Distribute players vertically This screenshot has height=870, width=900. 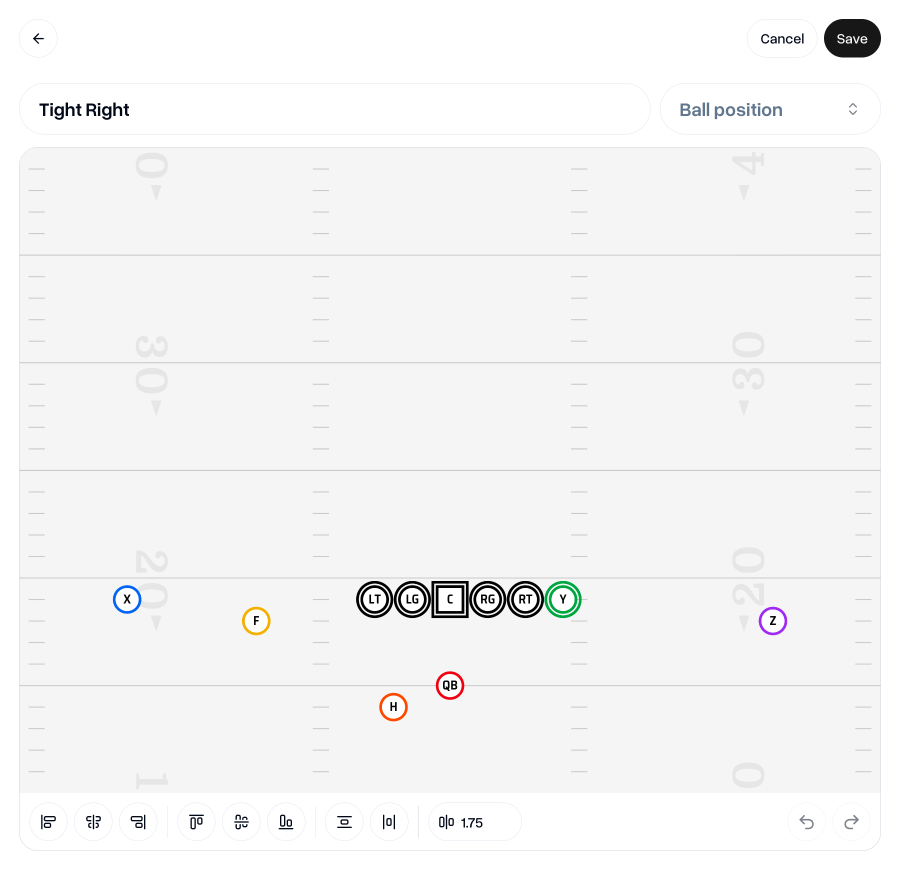pos(344,822)
